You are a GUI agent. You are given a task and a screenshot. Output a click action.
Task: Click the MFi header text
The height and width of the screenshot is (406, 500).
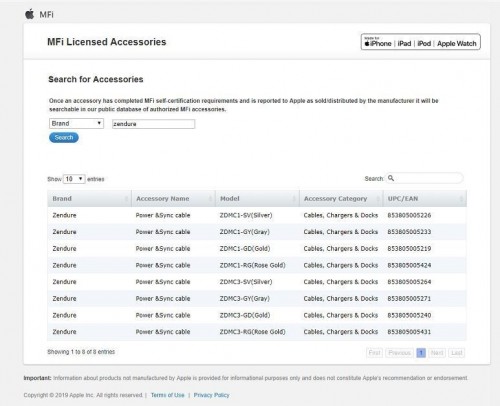coord(47,15)
